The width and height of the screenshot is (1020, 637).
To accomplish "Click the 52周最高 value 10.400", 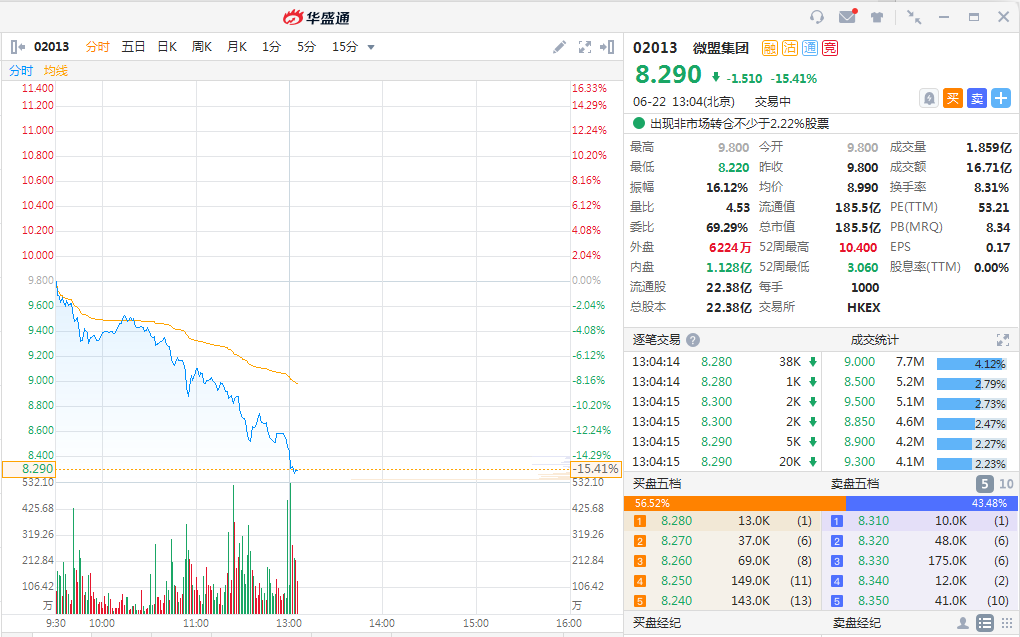I will pos(858,247).
